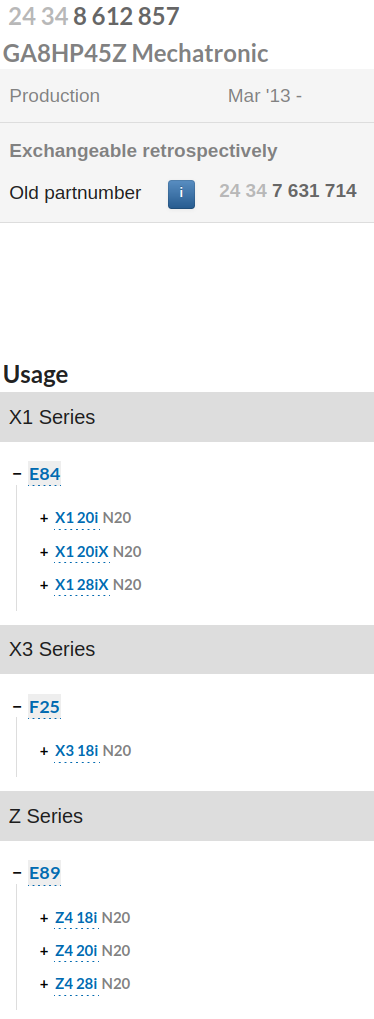Click the blue info icon beside Old partnumber

click(181, 194)
